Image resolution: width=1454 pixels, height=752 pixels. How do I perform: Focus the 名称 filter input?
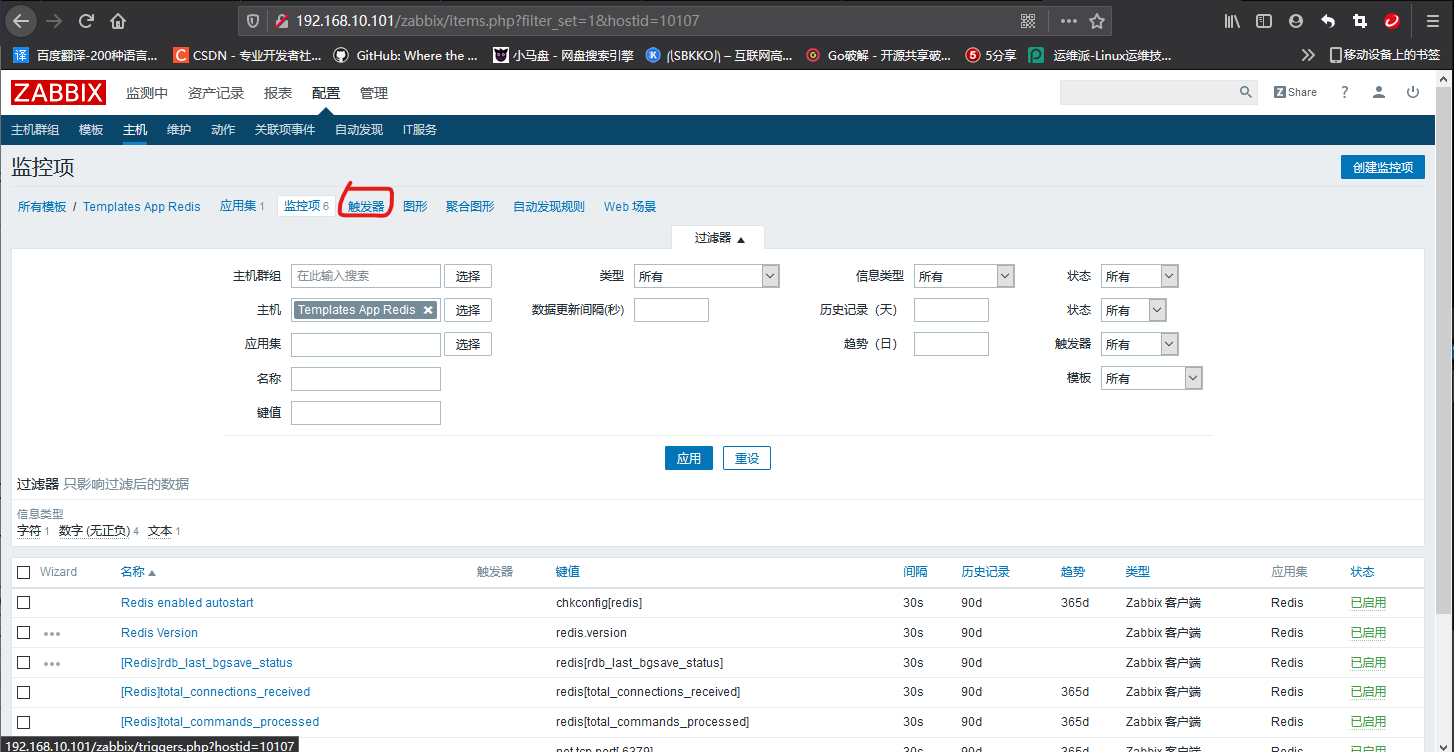click(366, 378)
